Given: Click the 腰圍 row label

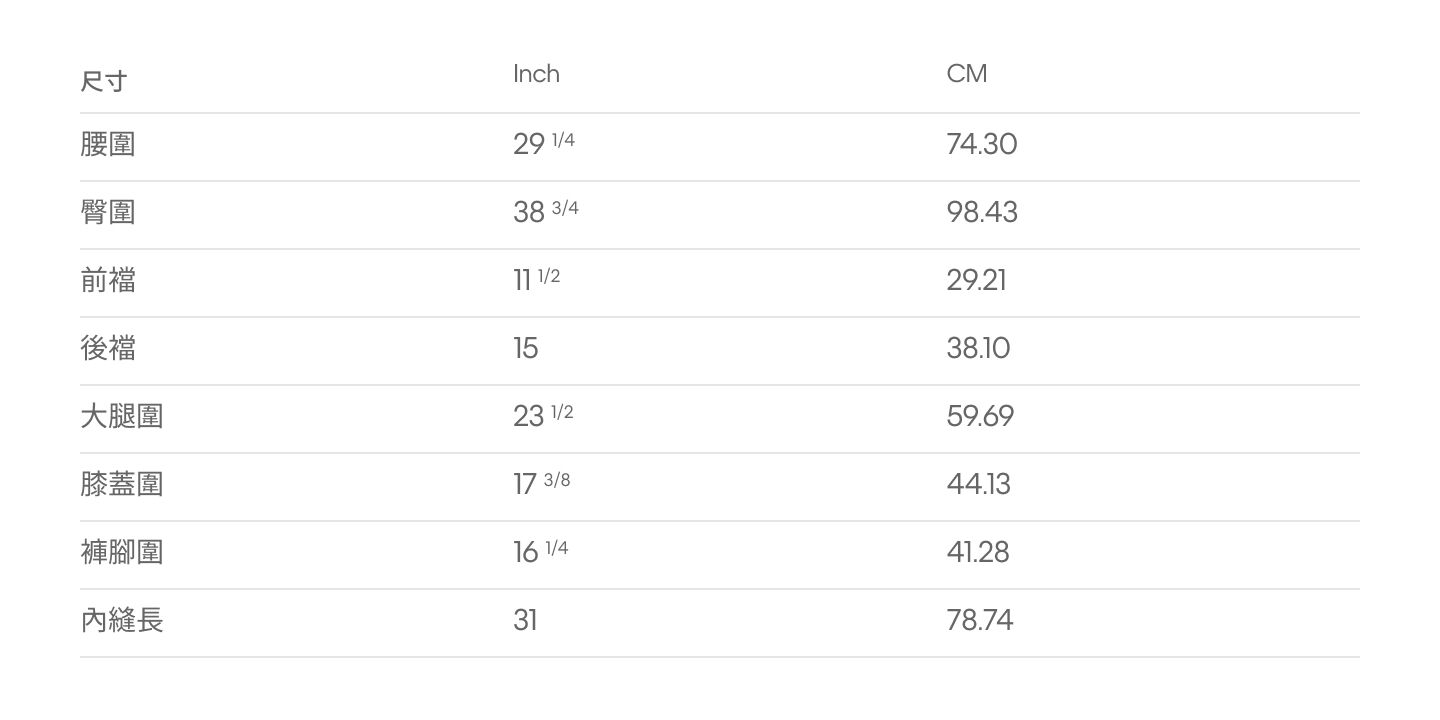Looking at the screenshot, I should pos(108,144).
